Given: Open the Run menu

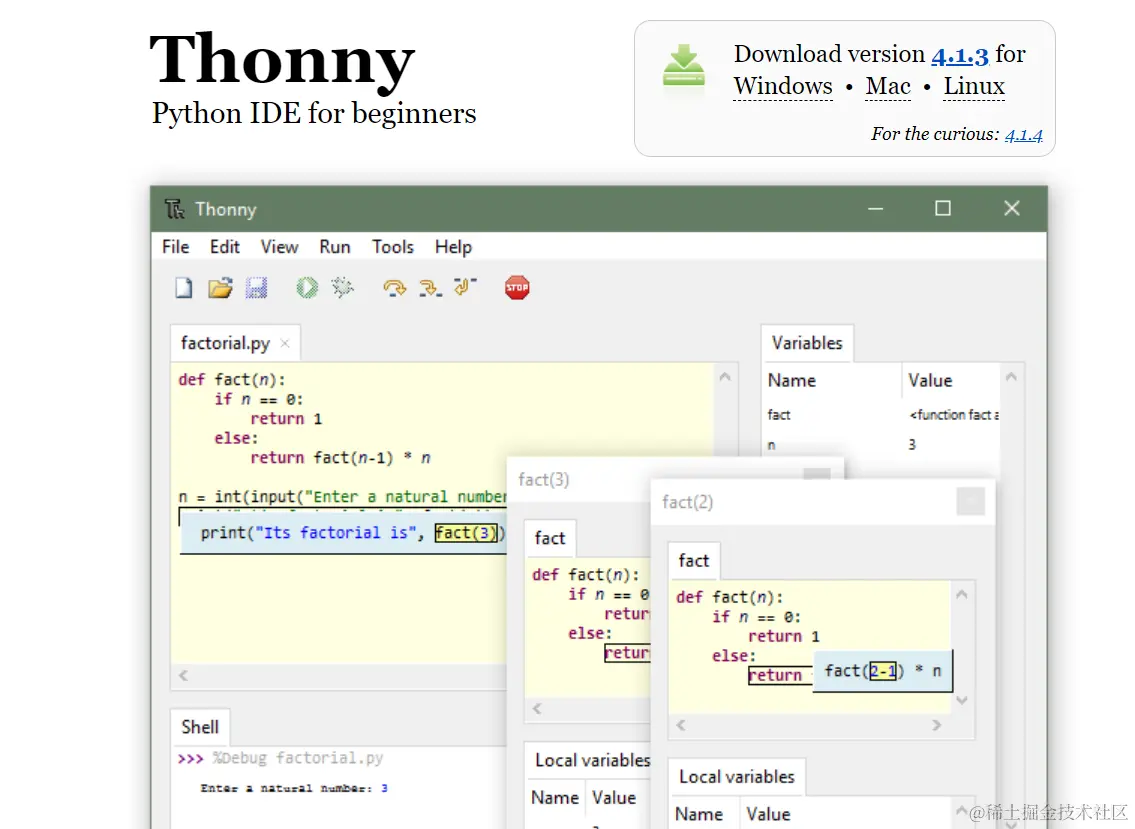Looking at the screenshot, I should [334, 247].
